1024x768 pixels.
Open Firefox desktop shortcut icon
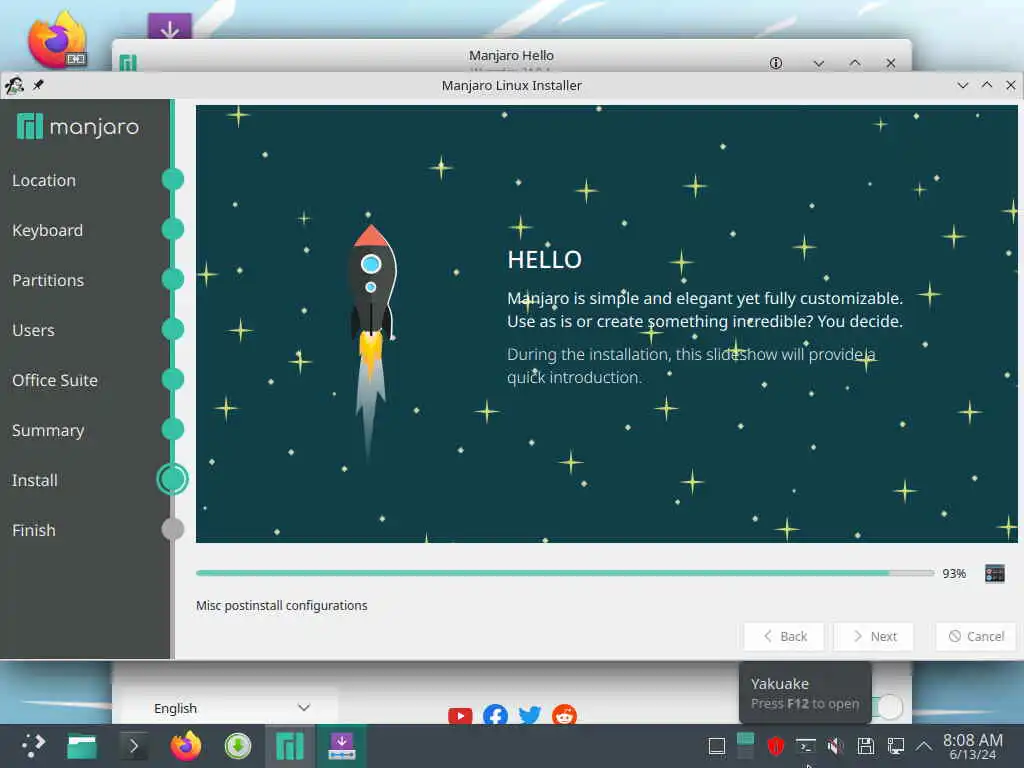coord(57,39)
